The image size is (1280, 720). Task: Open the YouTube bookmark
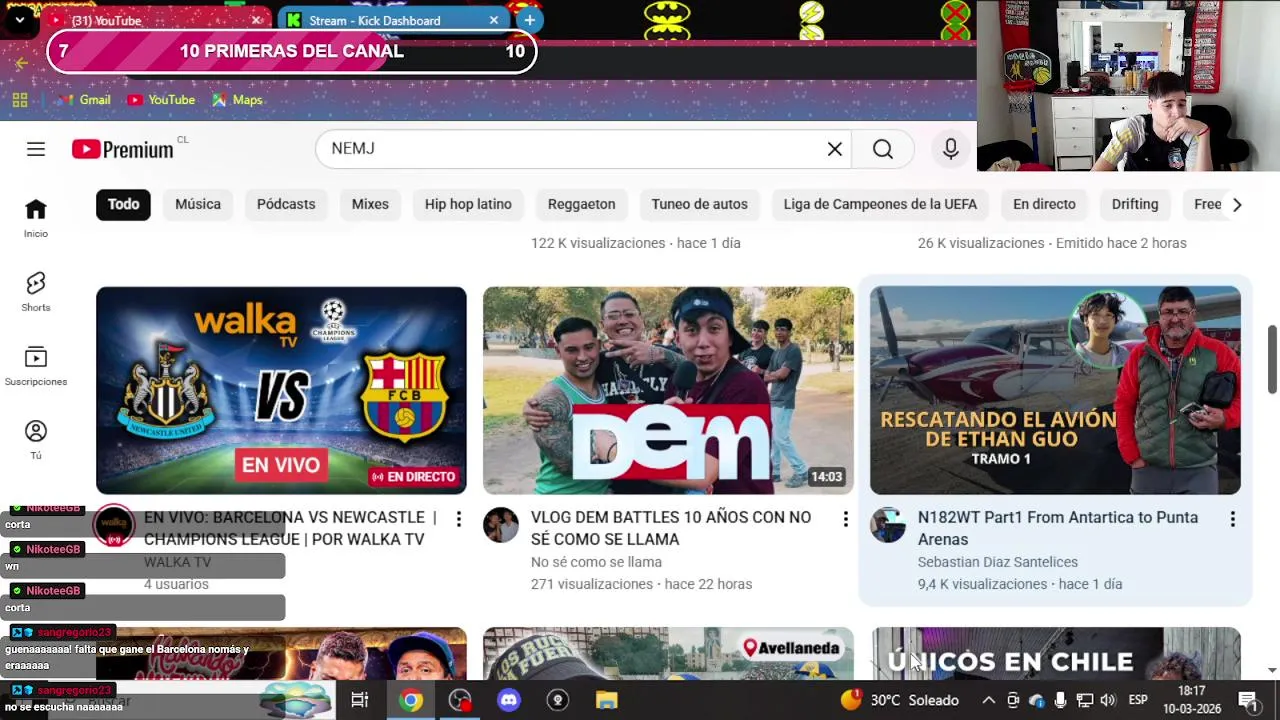click(161, 100)
